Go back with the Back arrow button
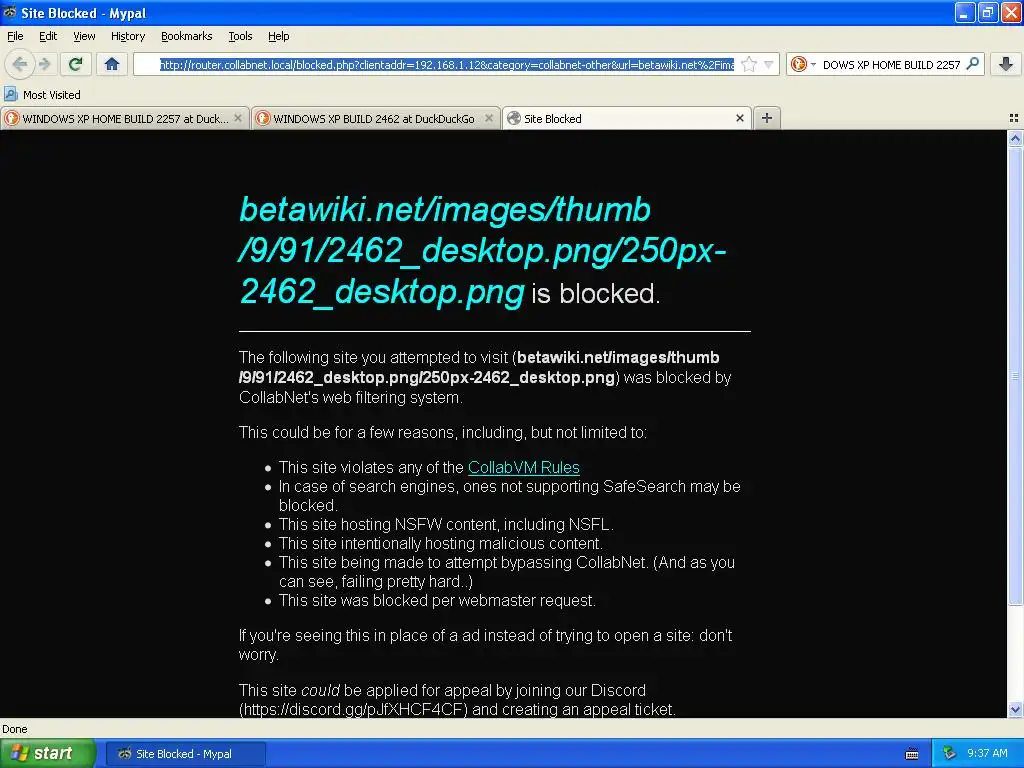This screenshot has height=768, width=1024. (x=20, y=64)
